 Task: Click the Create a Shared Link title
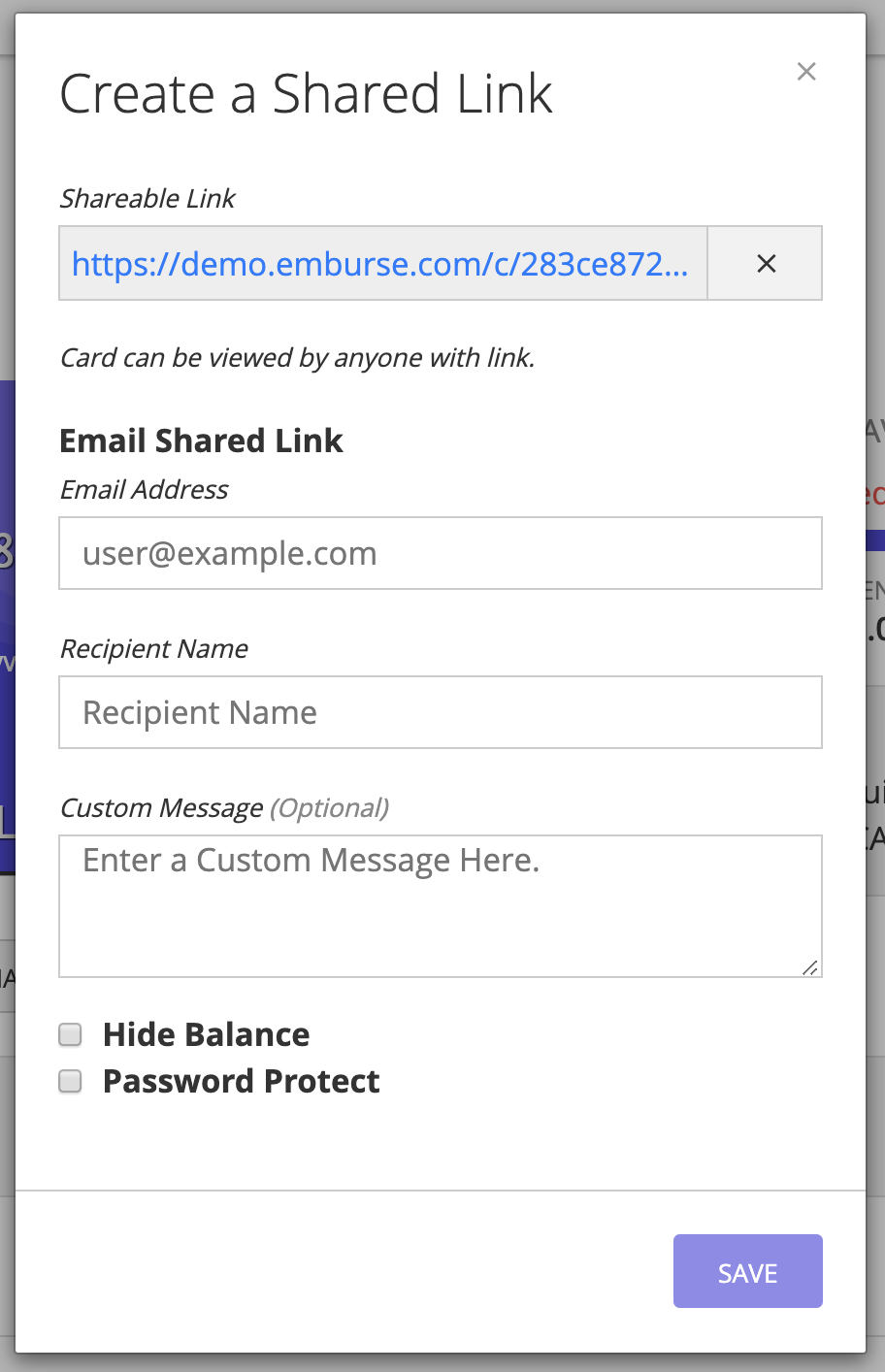coord(306,95)
